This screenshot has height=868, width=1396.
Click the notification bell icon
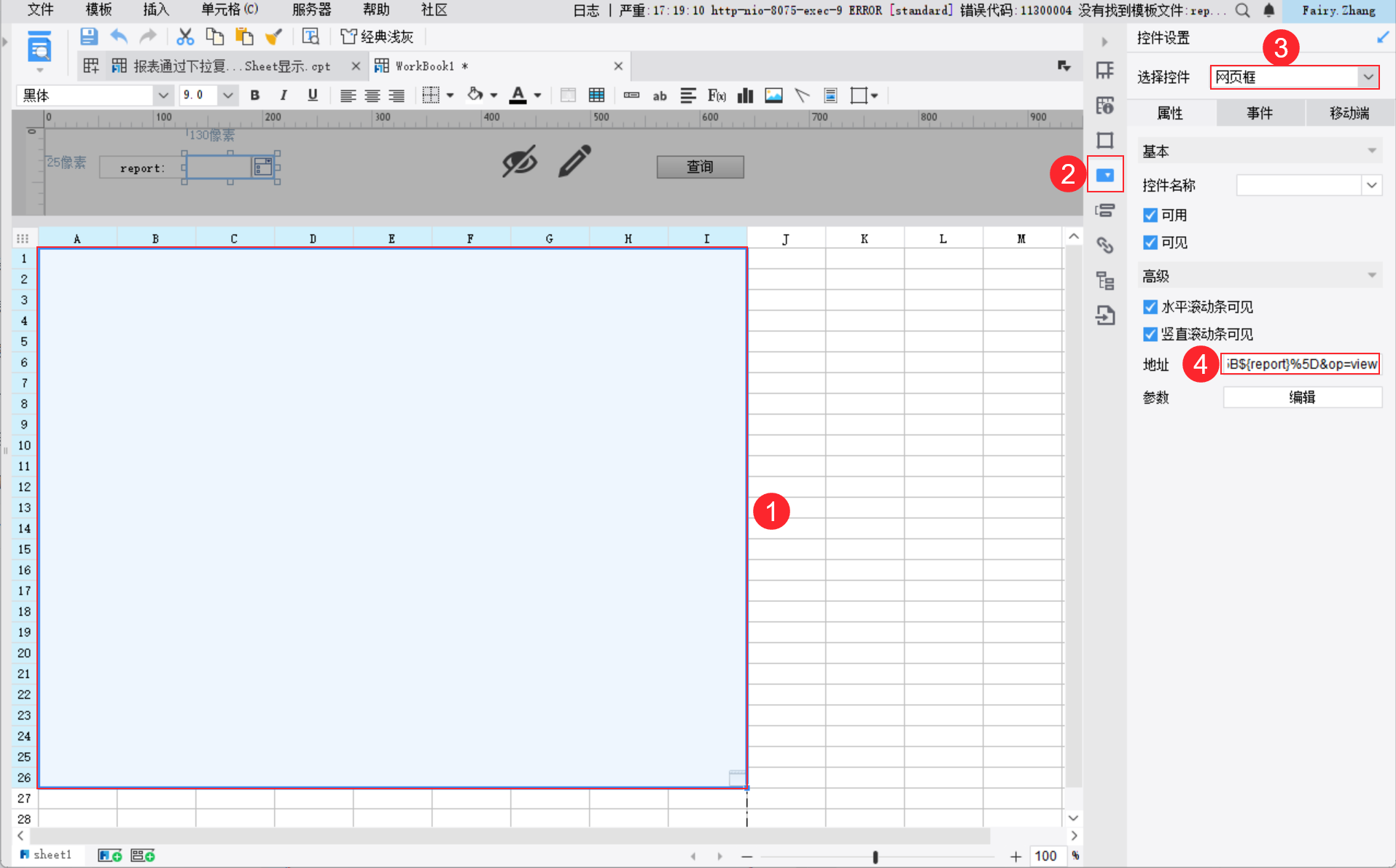1268,10
